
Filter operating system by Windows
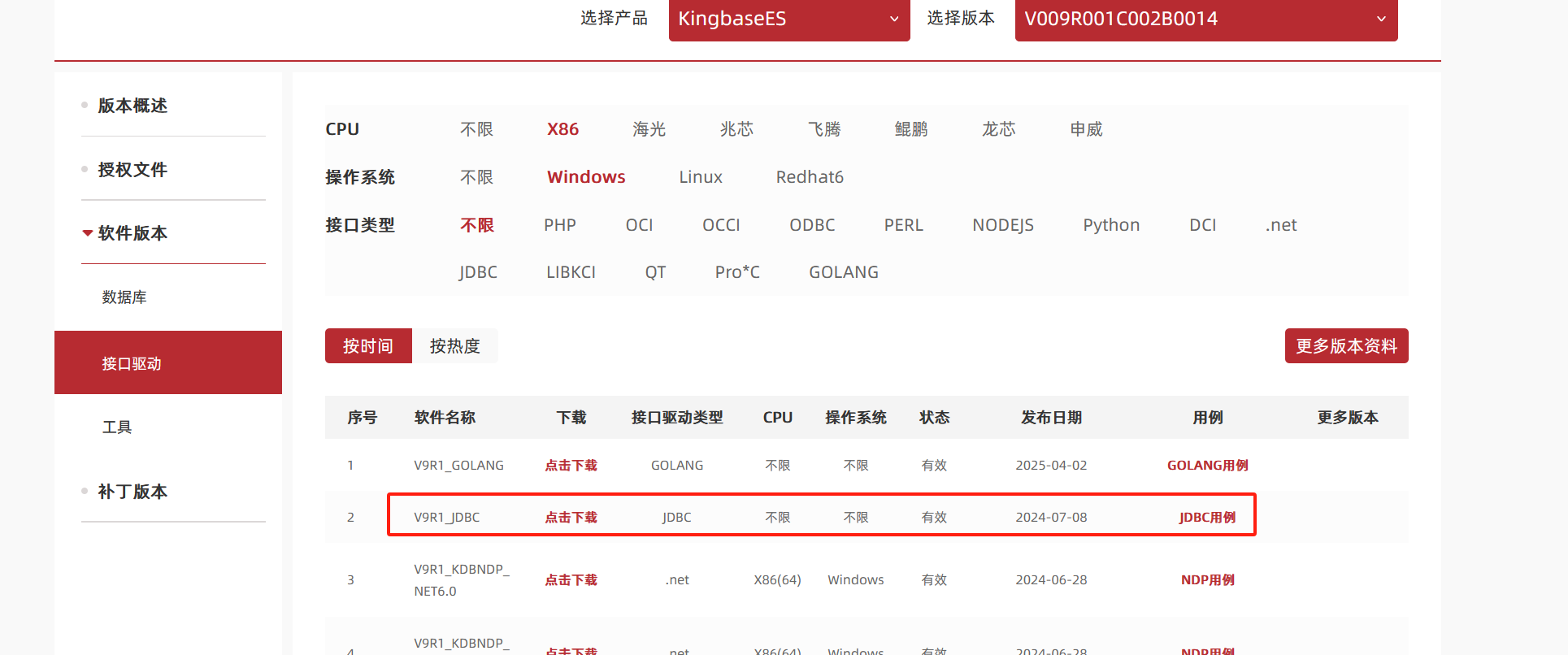(586, 177)
